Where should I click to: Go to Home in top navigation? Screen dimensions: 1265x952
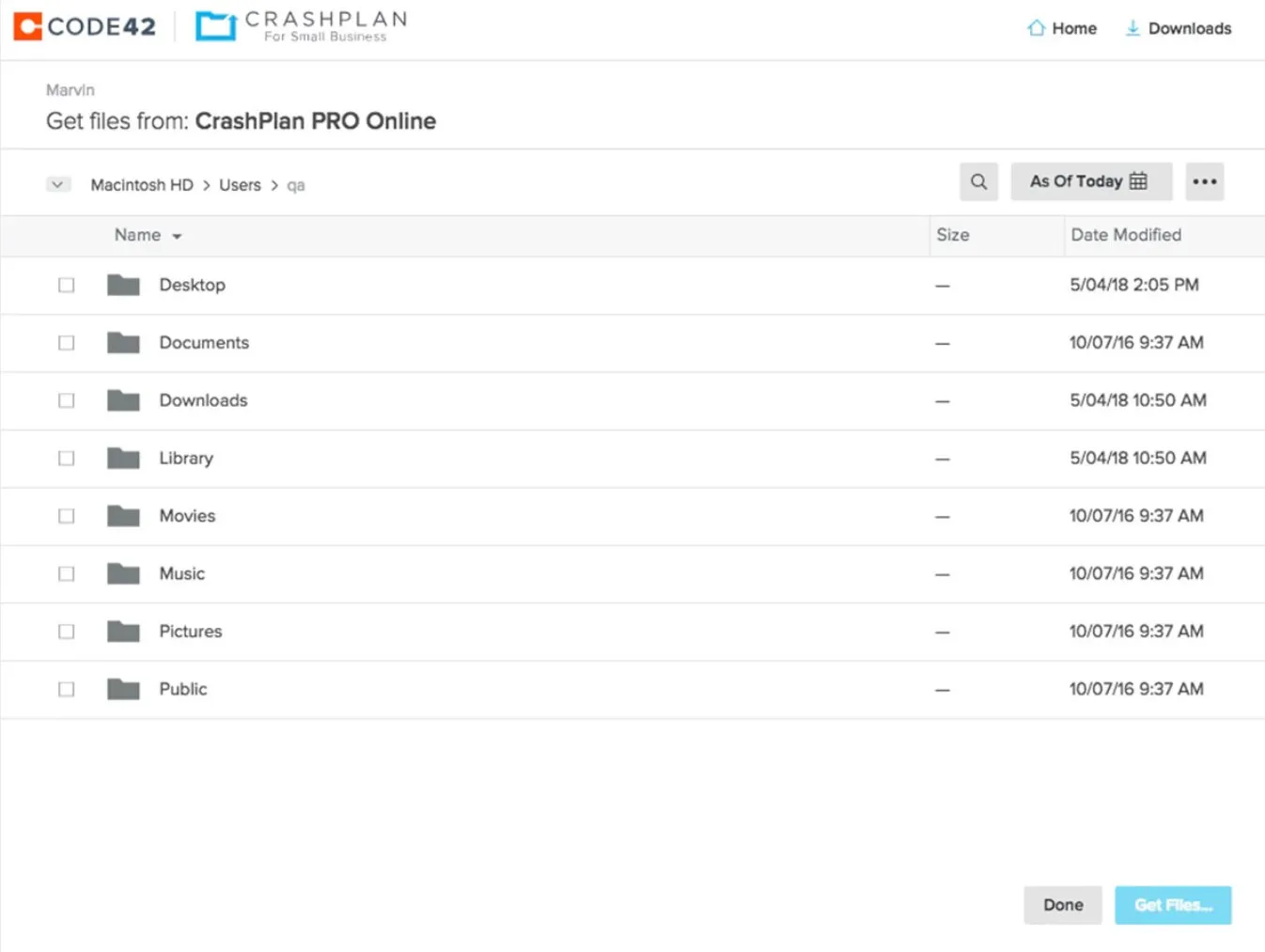coord(1062,28)
